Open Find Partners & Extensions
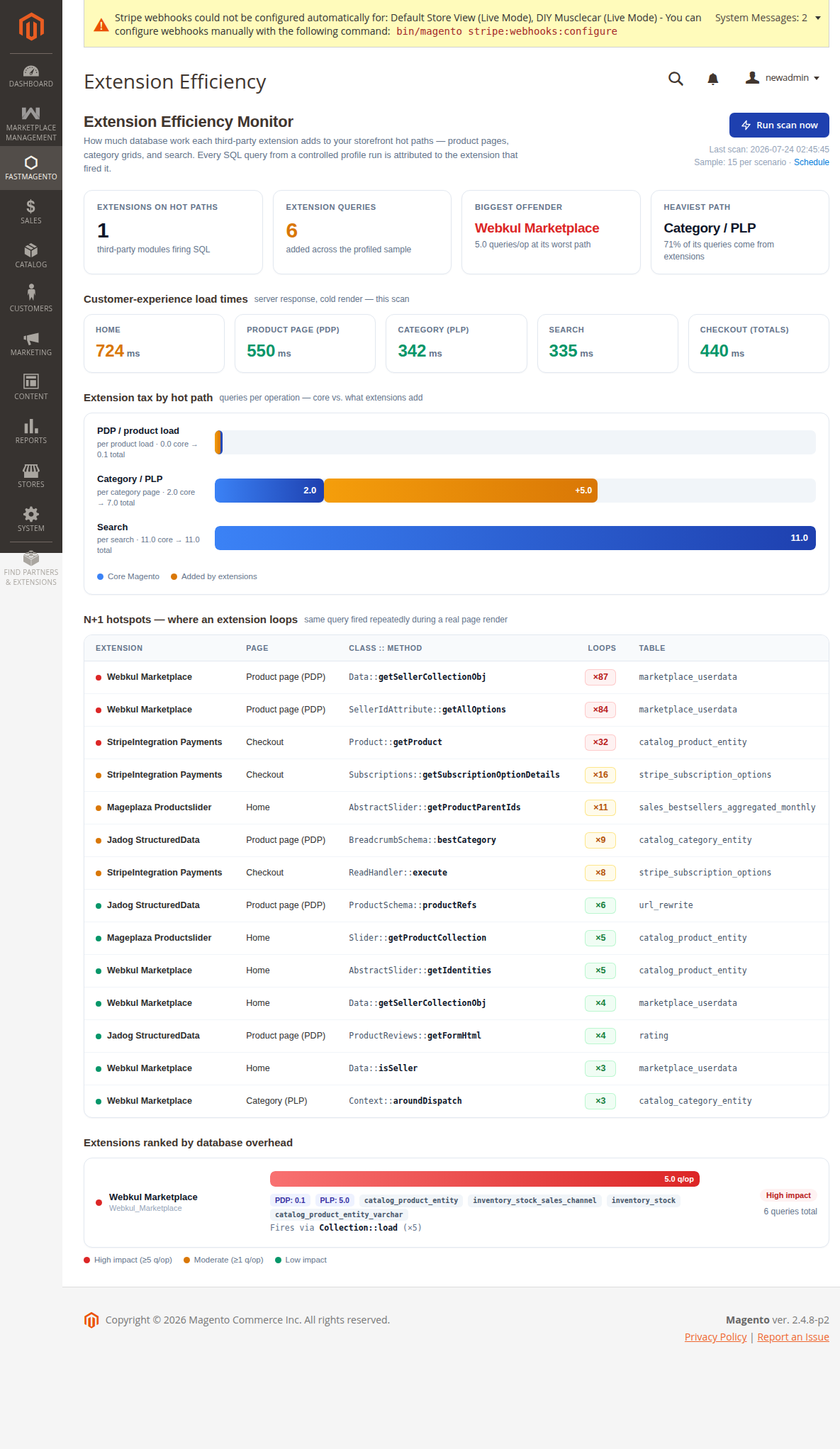840x1449 pixels. [31, 569]
